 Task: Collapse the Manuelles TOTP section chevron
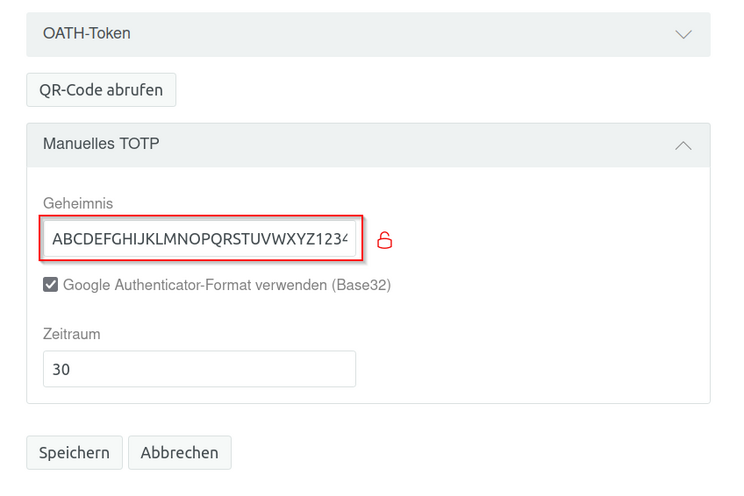[684, 145]
